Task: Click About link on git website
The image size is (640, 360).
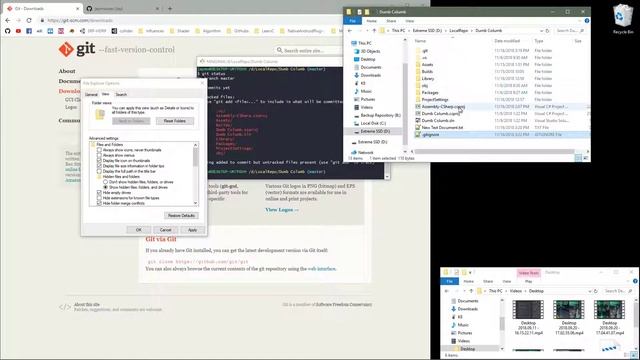Action: pyautogui.click(x=67, y=71)
